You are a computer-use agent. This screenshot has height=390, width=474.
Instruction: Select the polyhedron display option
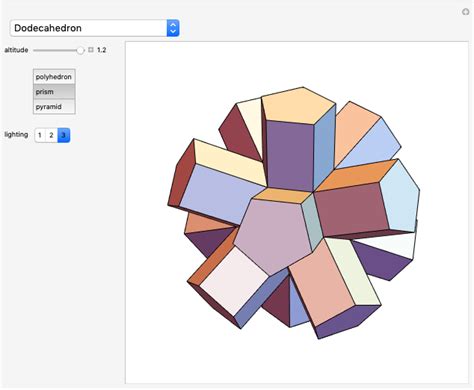click(54, 77)
